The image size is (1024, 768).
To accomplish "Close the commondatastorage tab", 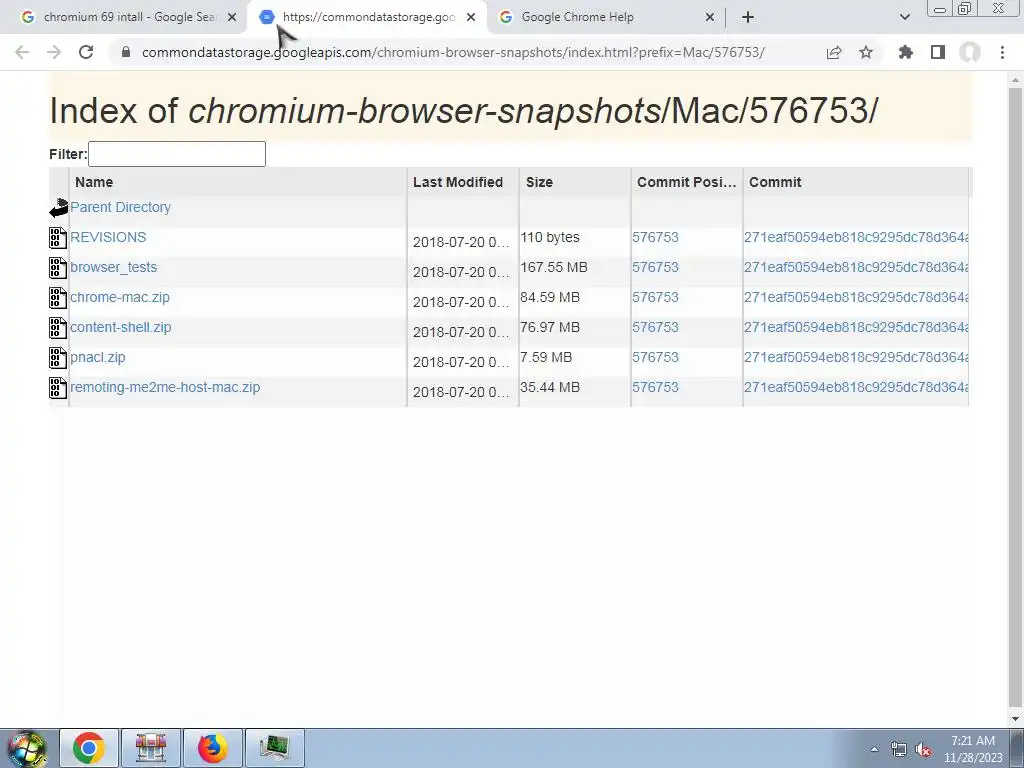I will pyautogui.click(x=471, y=18).
